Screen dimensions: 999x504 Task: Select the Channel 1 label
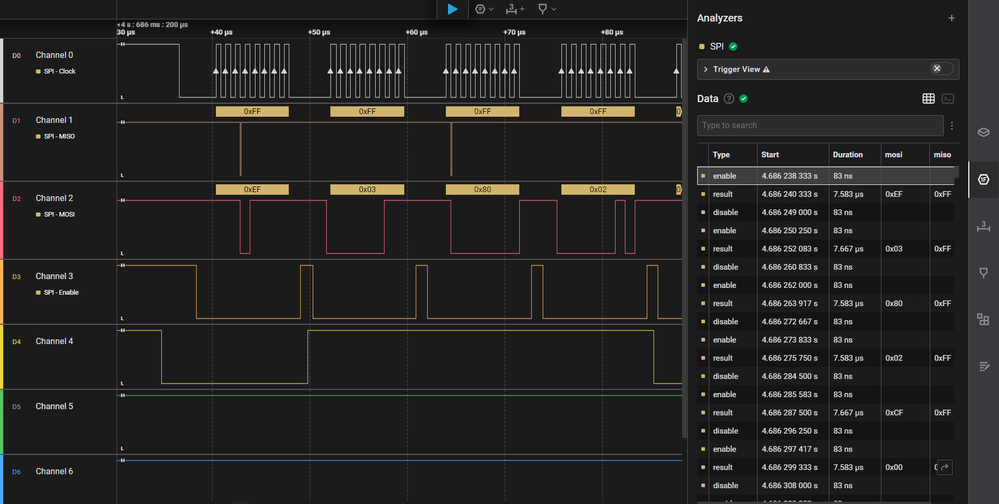pyautogui.click(x=54, y=120)
